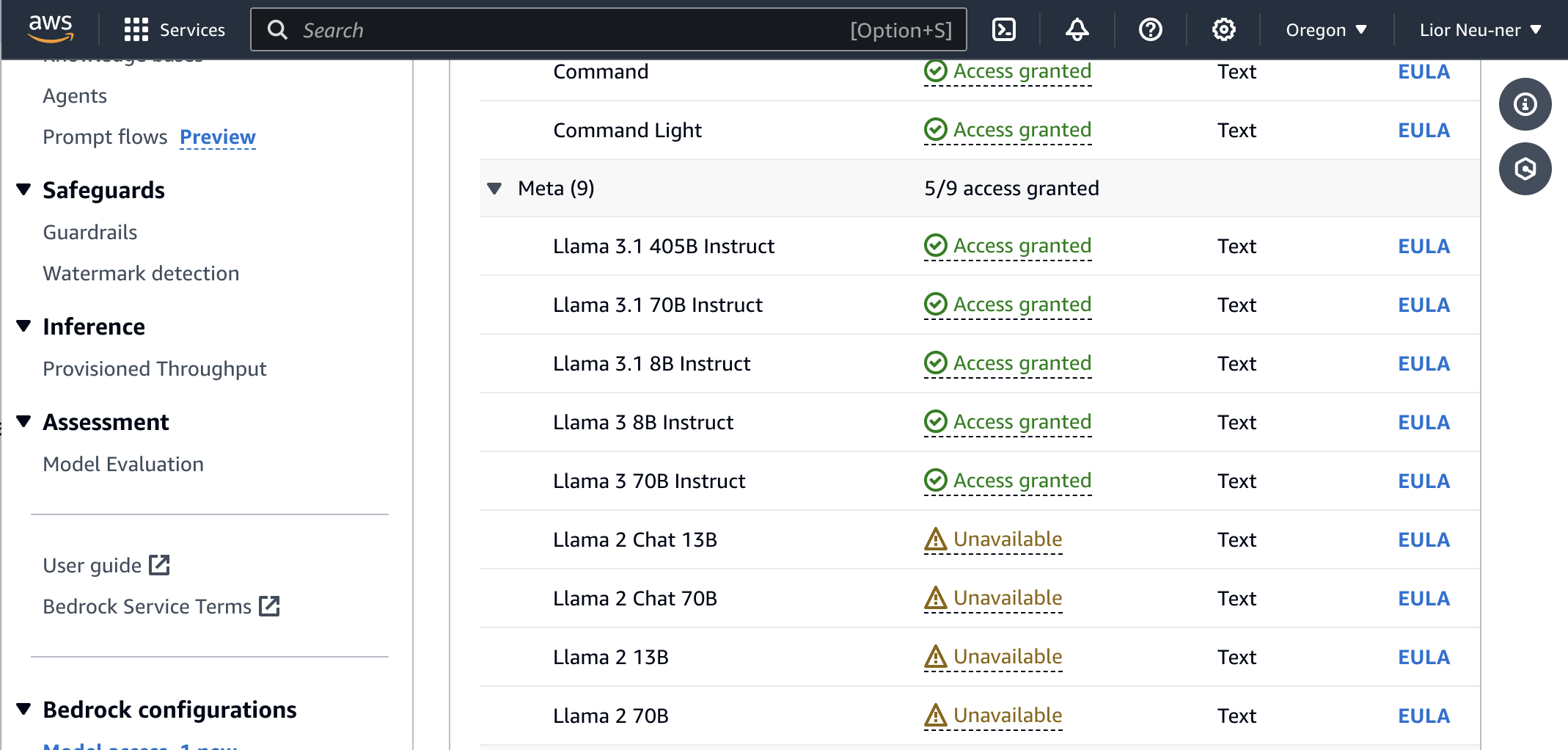Open the Lior Neu-ner account menu
This screenshot has width=1568, height=750.
click(1480, 30)
